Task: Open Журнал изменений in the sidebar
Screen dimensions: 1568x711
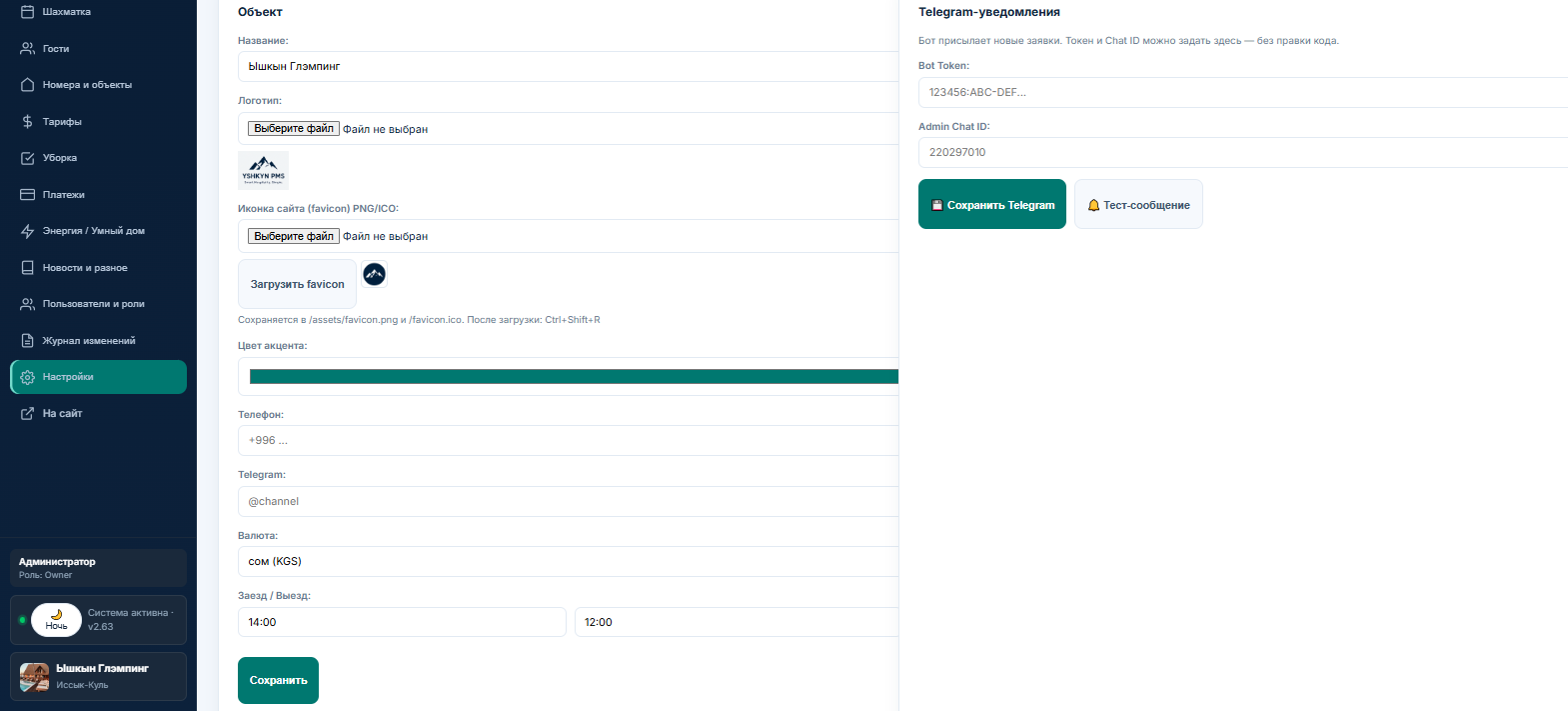Action: (98, 340)
